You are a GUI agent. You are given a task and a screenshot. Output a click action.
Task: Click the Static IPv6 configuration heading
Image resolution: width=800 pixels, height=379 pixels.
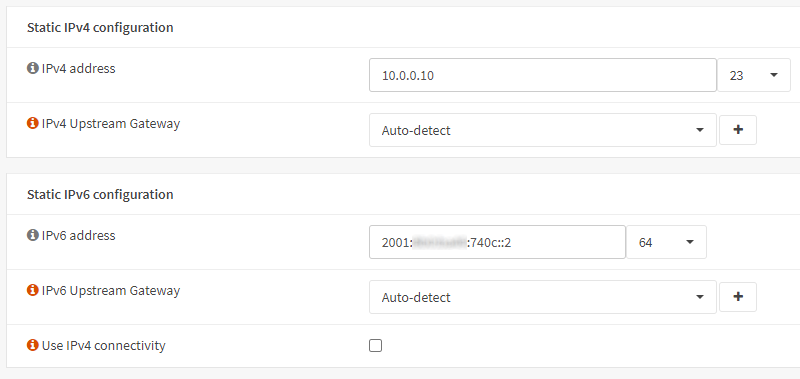(x=100, y=194)
